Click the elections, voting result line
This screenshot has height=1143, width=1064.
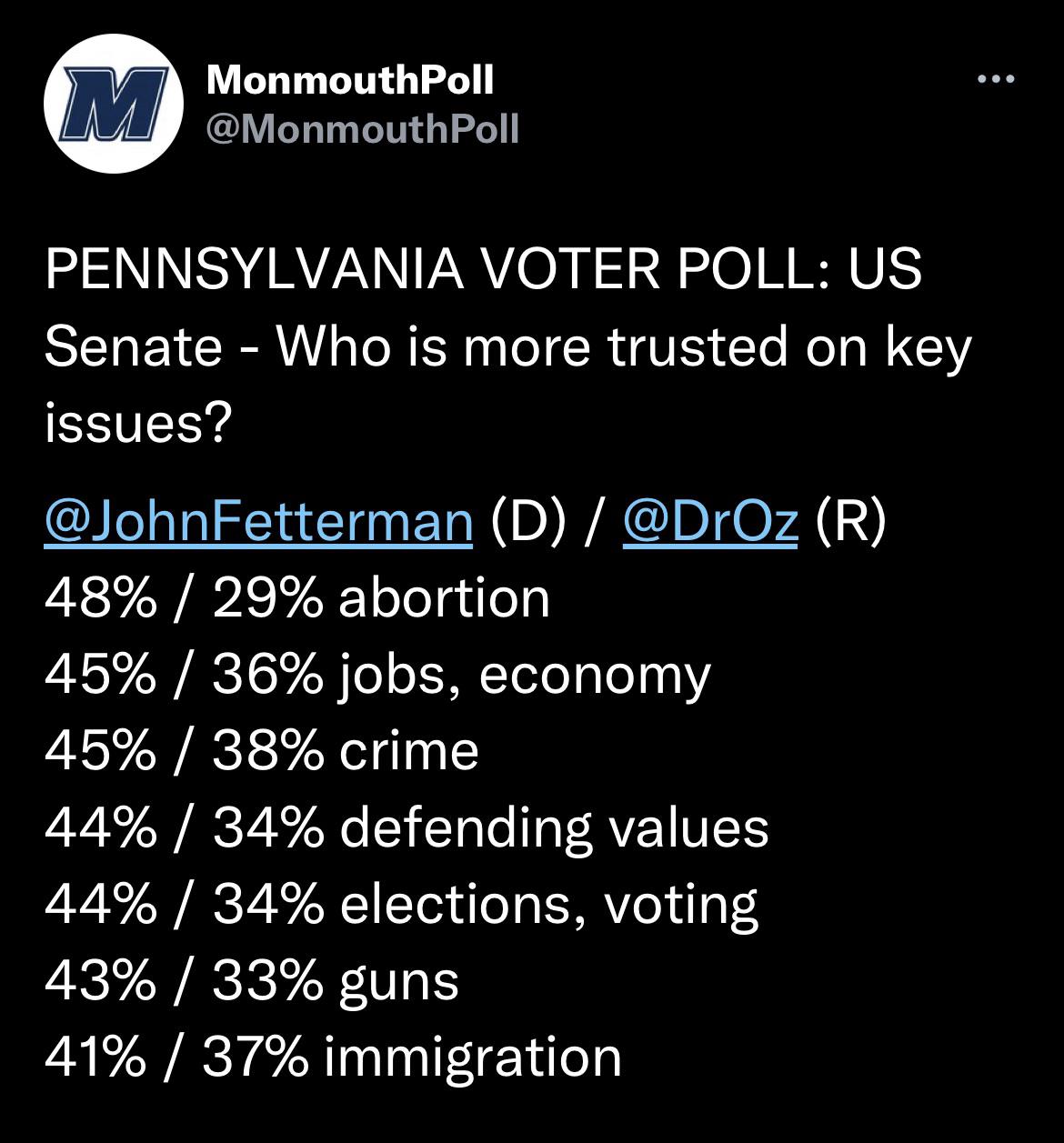(x=400, y=904)
